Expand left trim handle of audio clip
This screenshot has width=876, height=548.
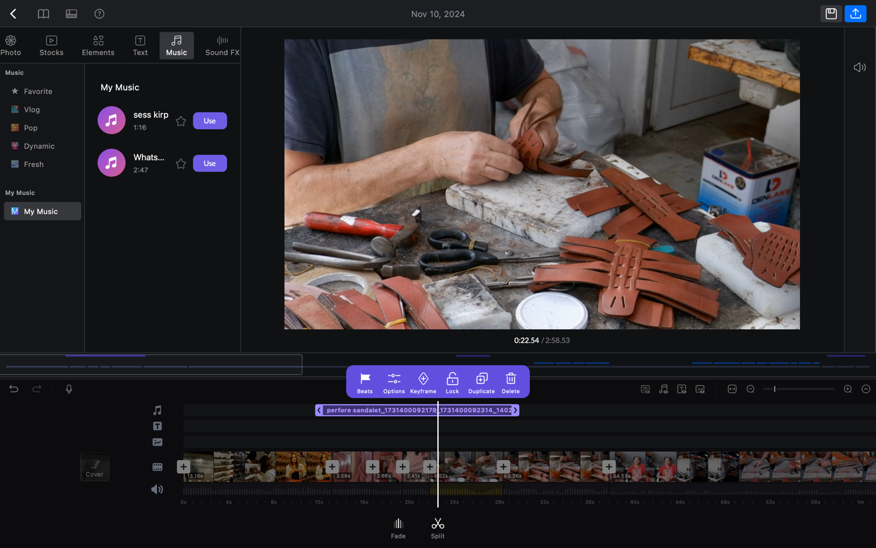(x=319, y=410)
